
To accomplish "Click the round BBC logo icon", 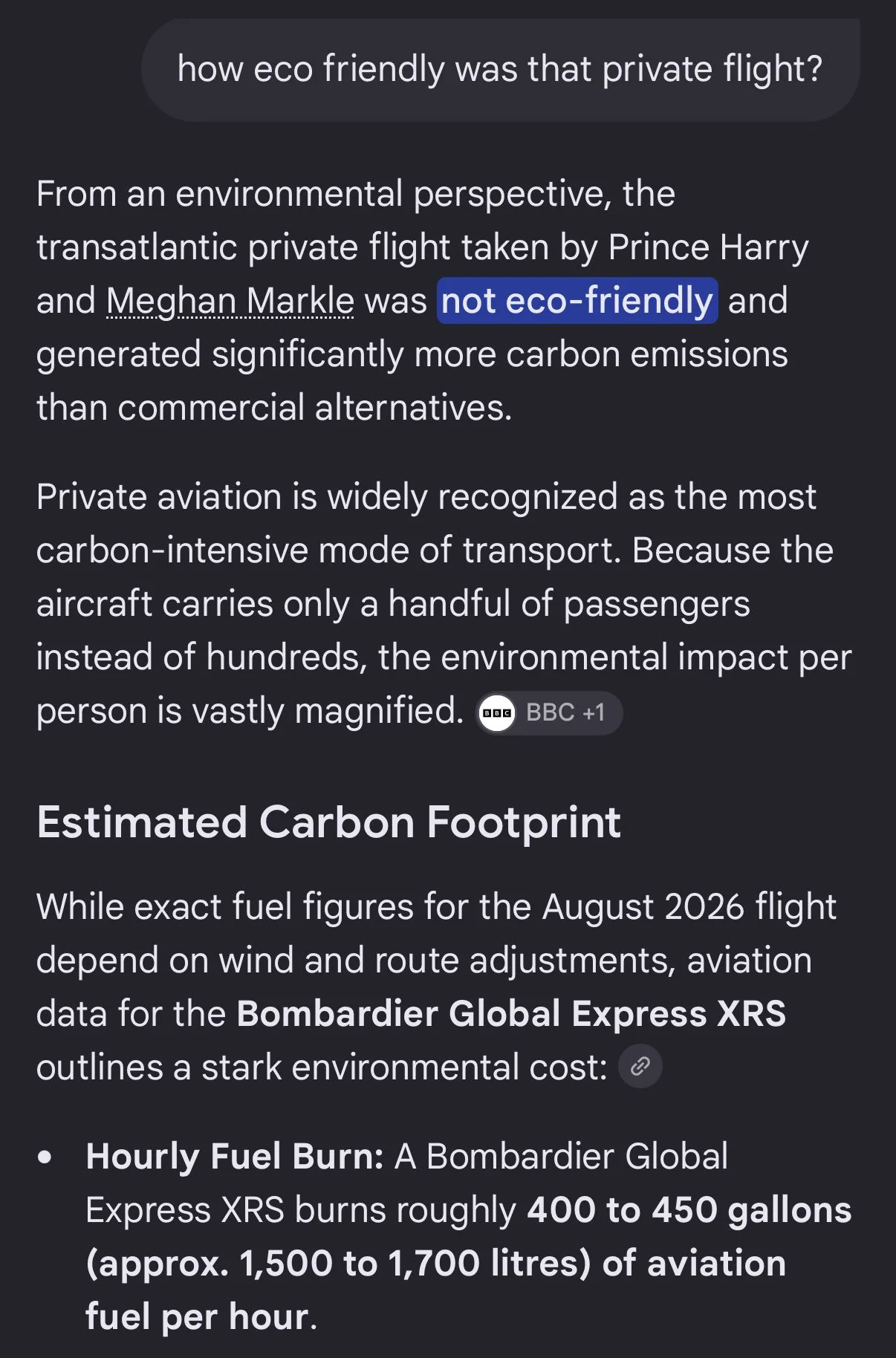I will point(497,713).
